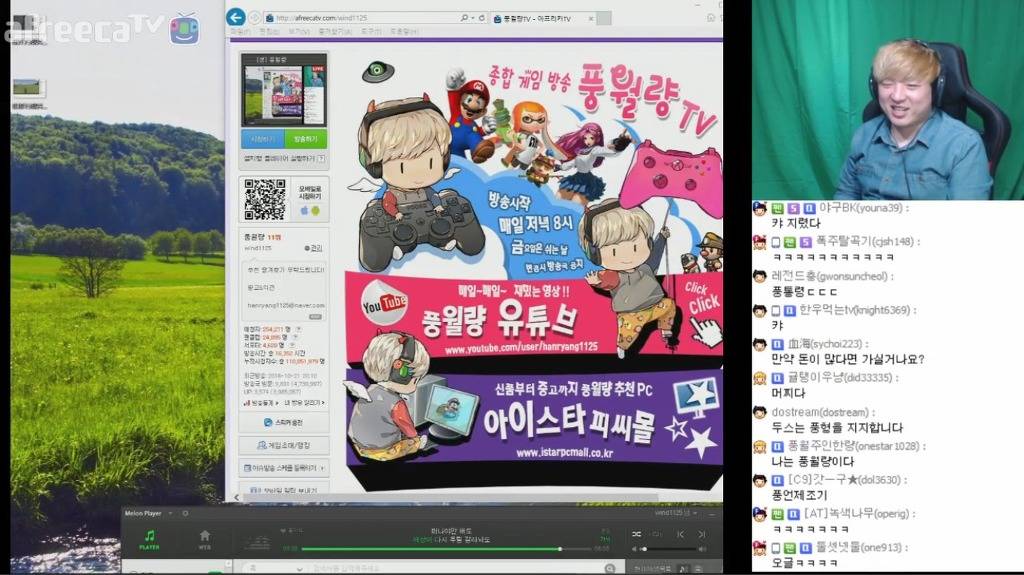Viewport: 1024px width, 575px height.
Task: Click the 스티커 충전 button
Action: 284,423
